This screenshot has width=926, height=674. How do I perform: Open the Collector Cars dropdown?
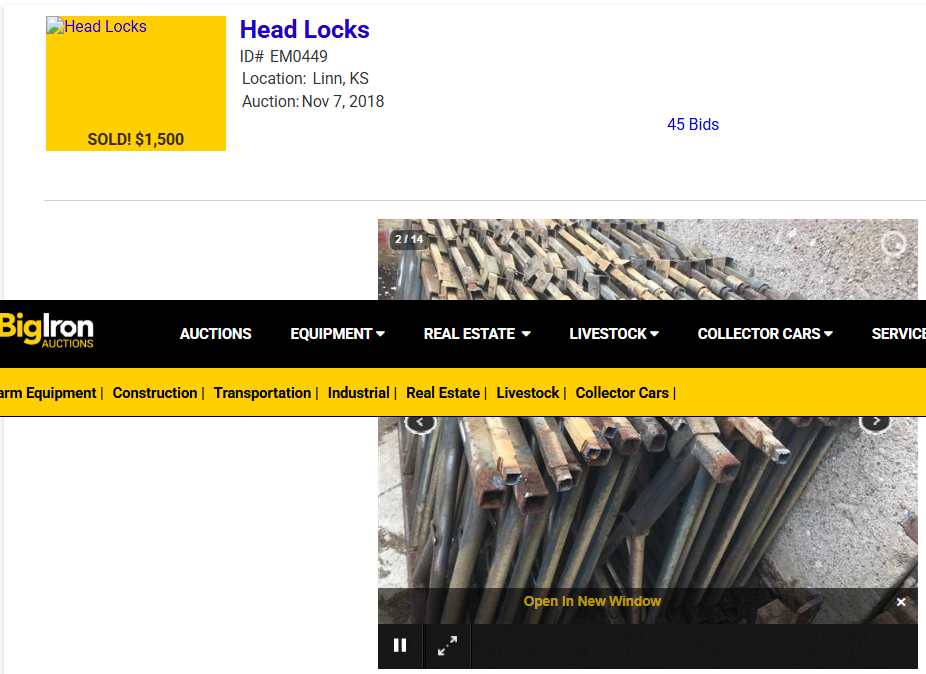point(765,334)
